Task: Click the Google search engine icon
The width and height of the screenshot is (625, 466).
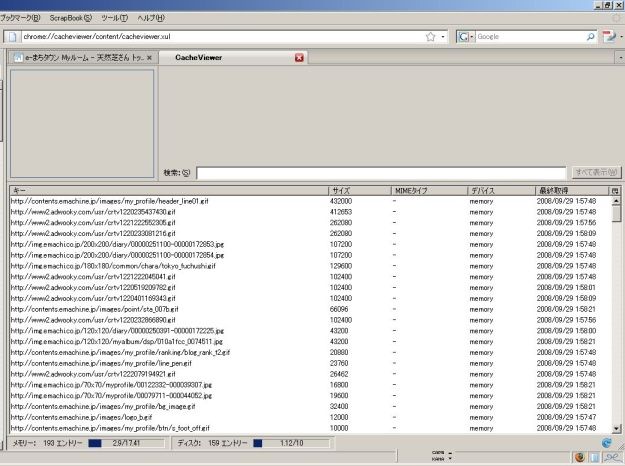Action: tap(464, 36)
